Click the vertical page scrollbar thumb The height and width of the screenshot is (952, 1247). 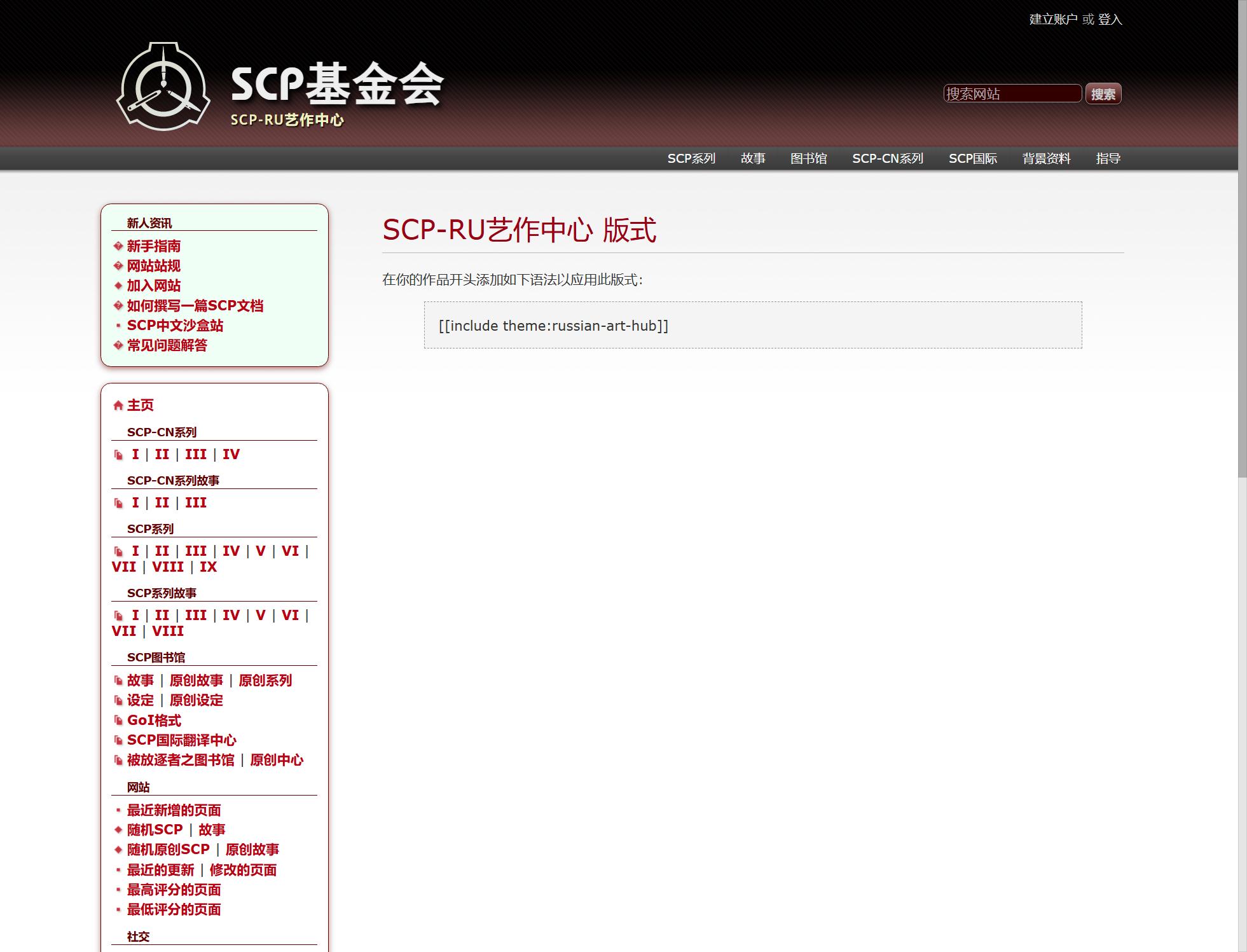[x=1242, y=238]
